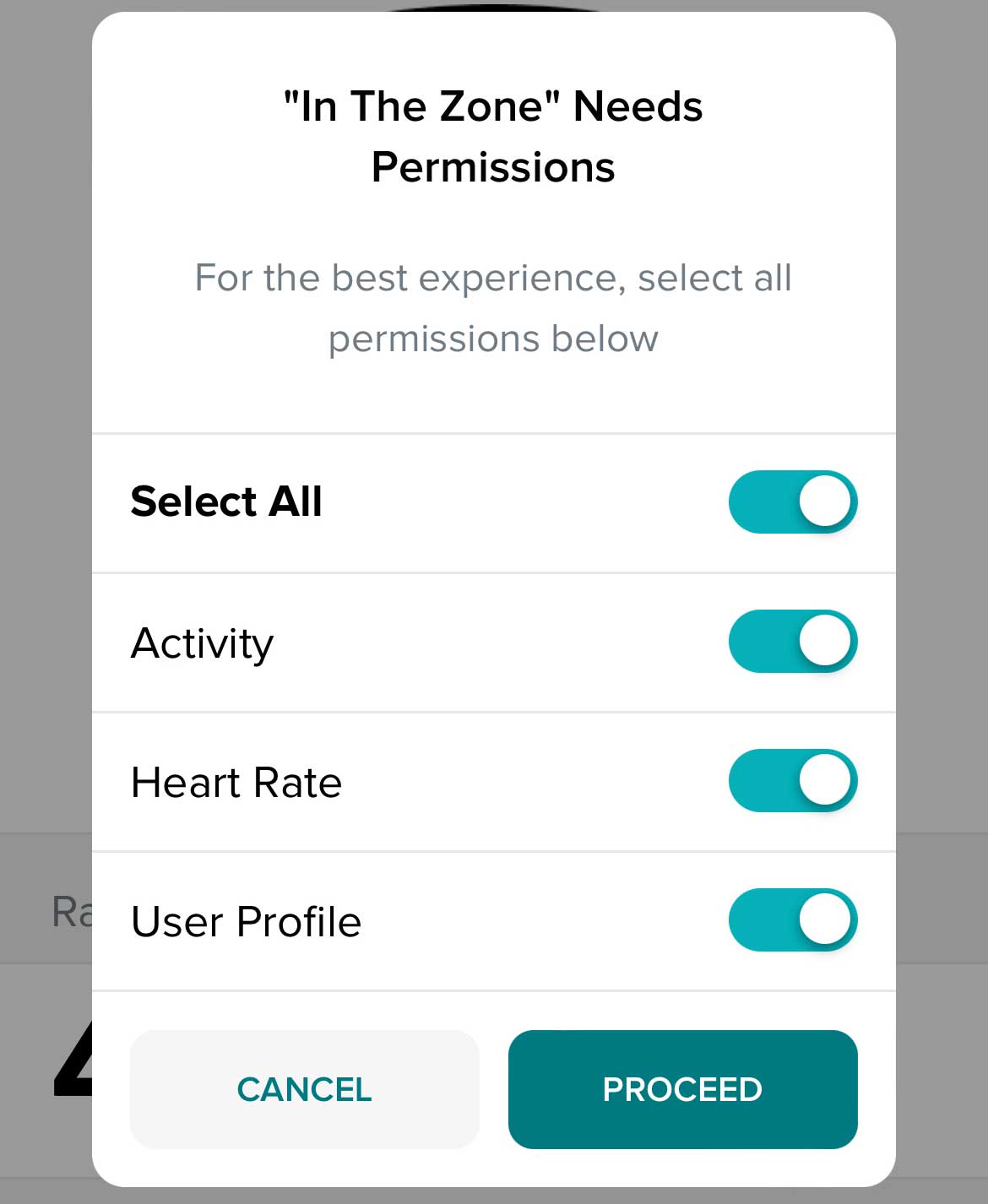Tap the User Profile toggle switch
The height and width of the screenshot is (1204, 988).
(792, 920)
